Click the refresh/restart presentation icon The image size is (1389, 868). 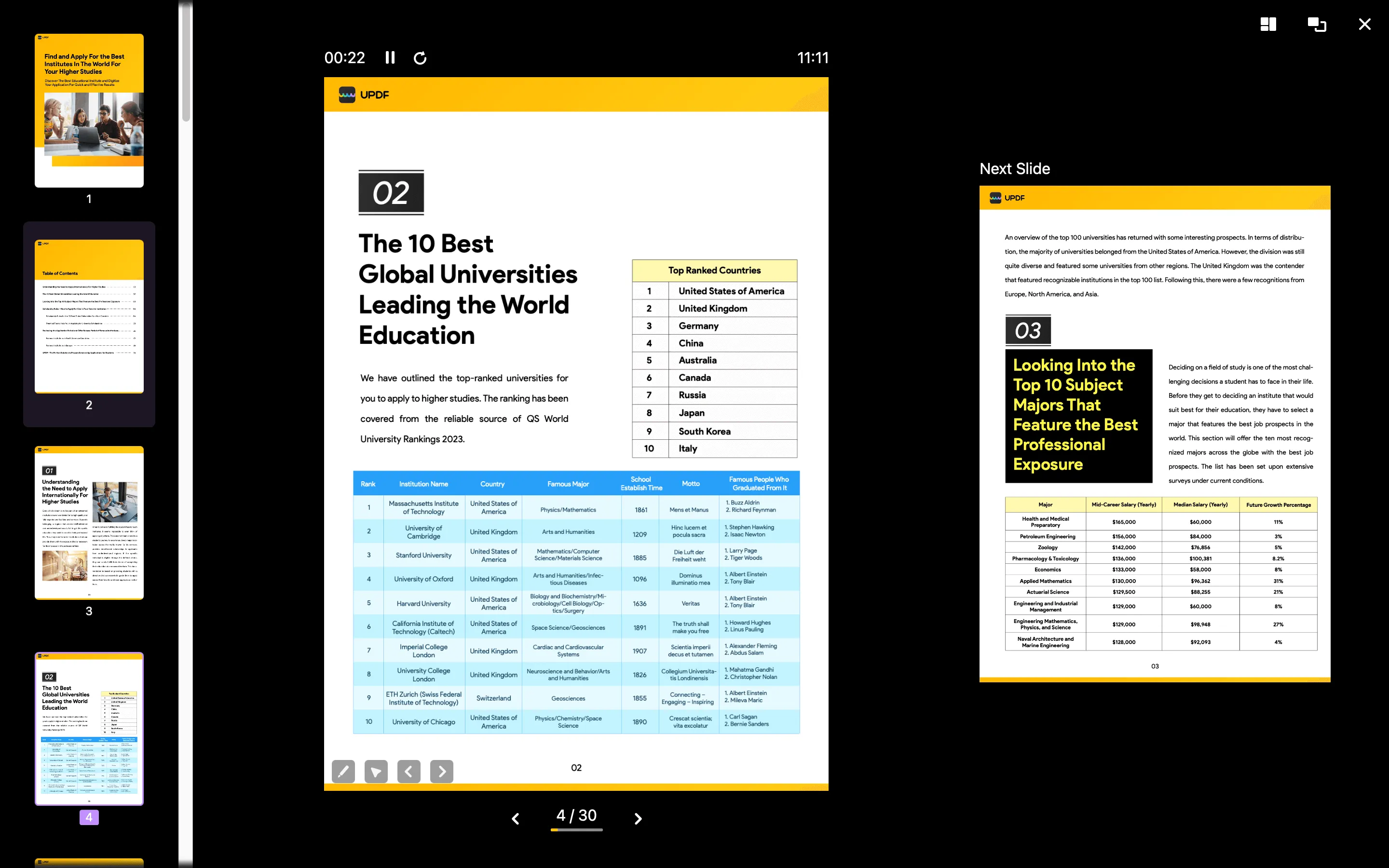coord(419,57)
